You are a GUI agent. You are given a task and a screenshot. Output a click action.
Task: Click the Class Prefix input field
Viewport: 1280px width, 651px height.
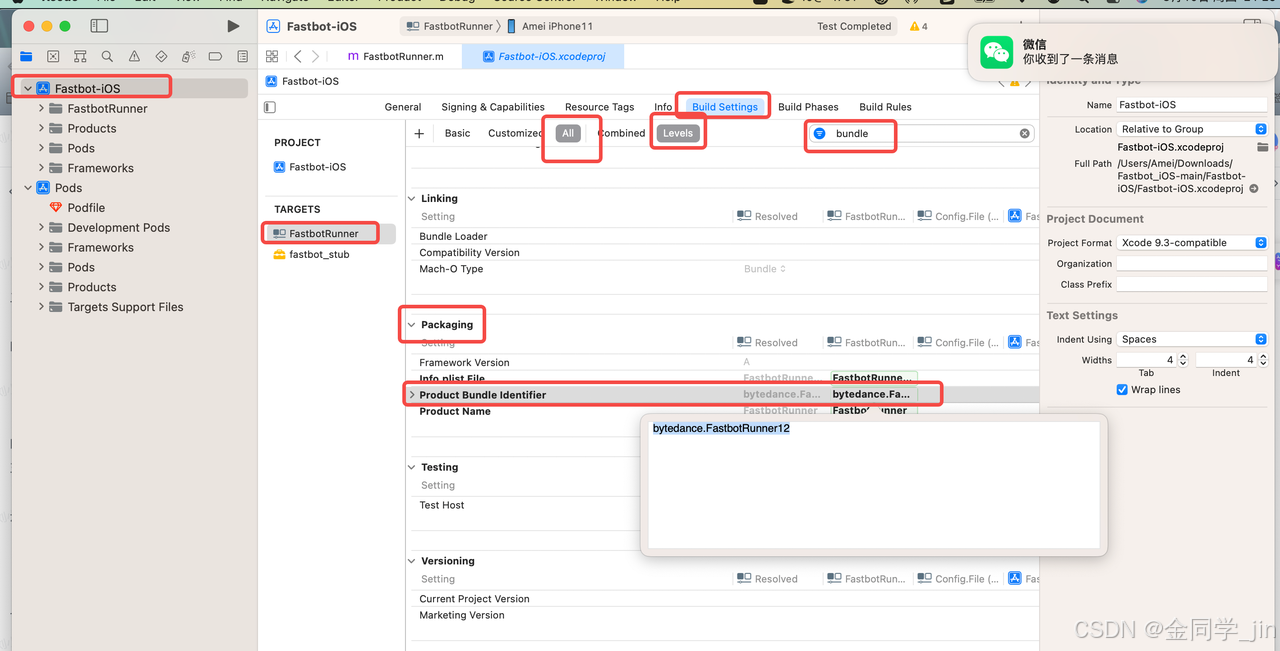click(x=1192, y=285)
